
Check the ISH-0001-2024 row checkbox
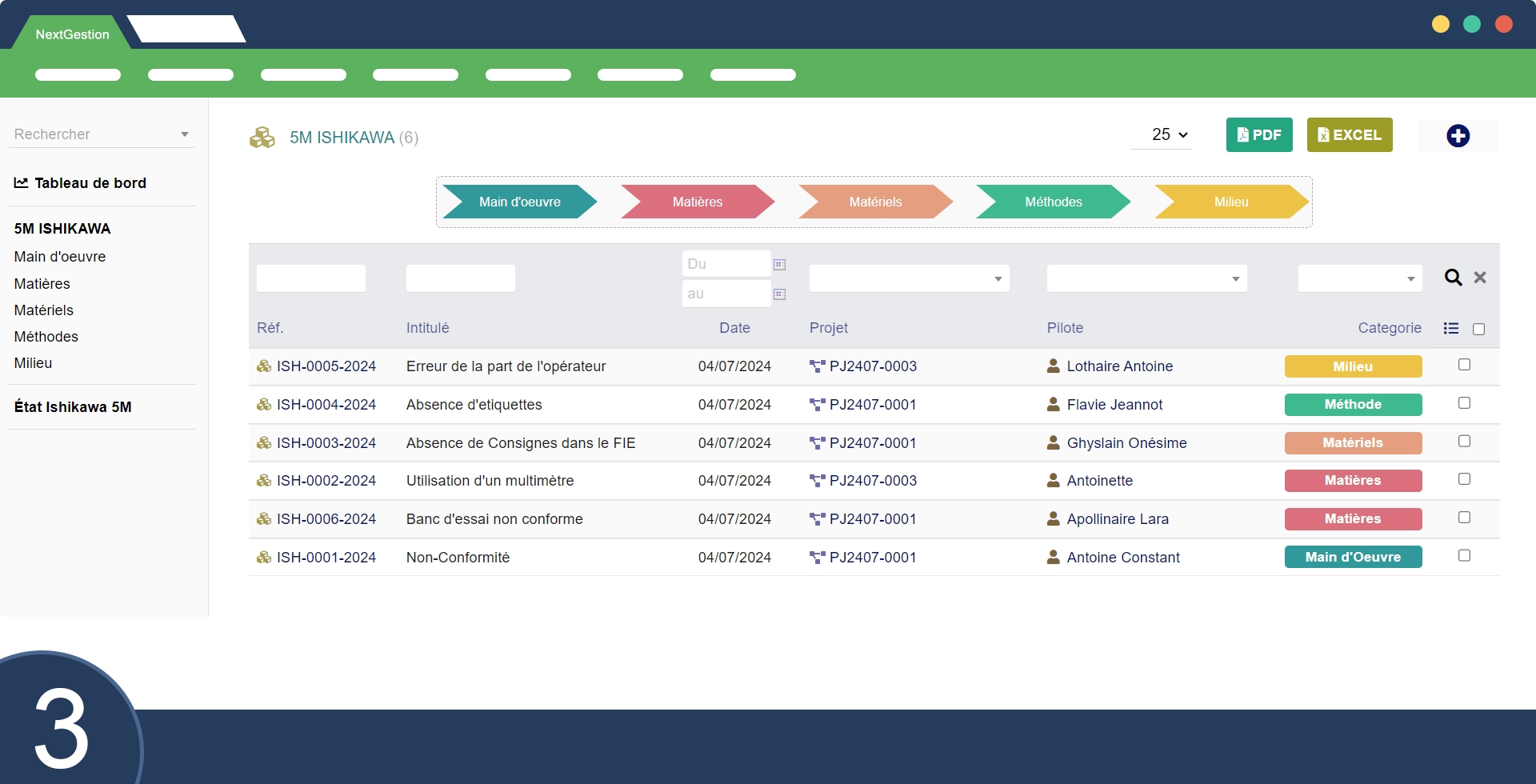(x=1464, y=556)
